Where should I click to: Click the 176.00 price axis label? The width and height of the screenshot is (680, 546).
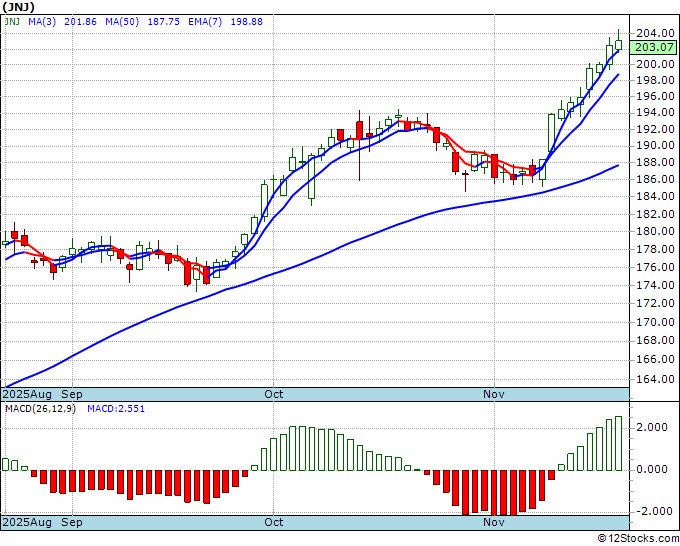click(655, 267)
